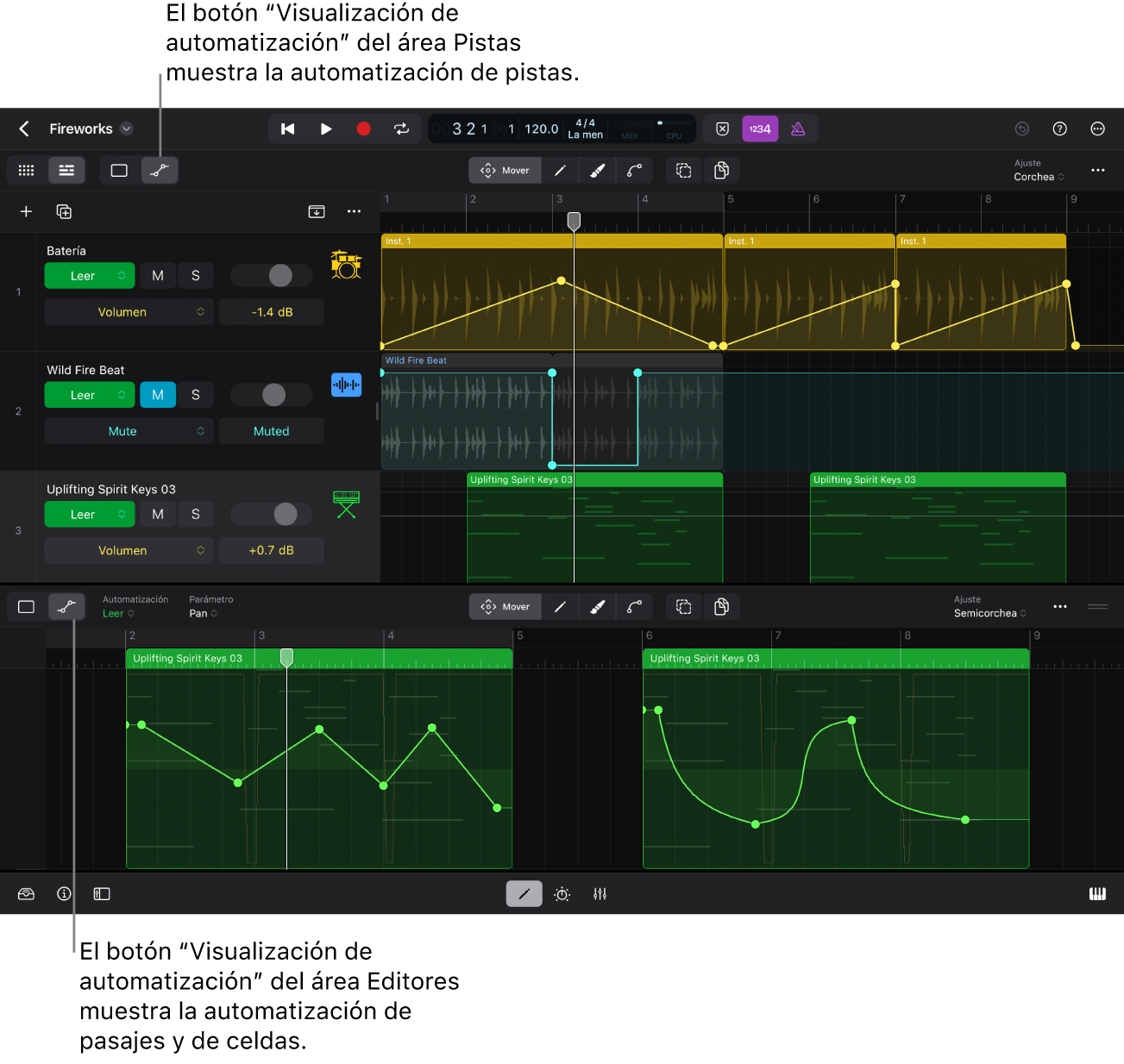Add a new track with plus
Viewport: 1124px width, 1064px height.
point(26,211)
